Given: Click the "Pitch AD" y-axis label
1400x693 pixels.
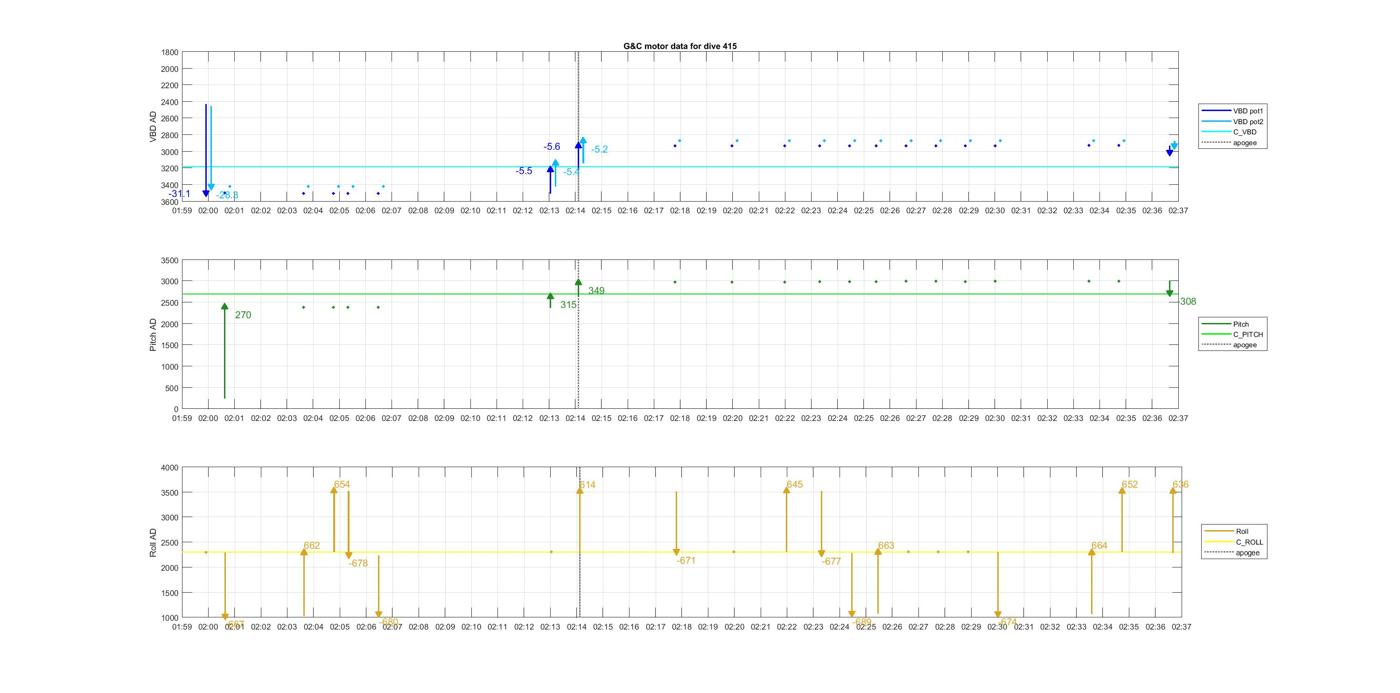Looking at the screenshot, I should coord(154,335).
